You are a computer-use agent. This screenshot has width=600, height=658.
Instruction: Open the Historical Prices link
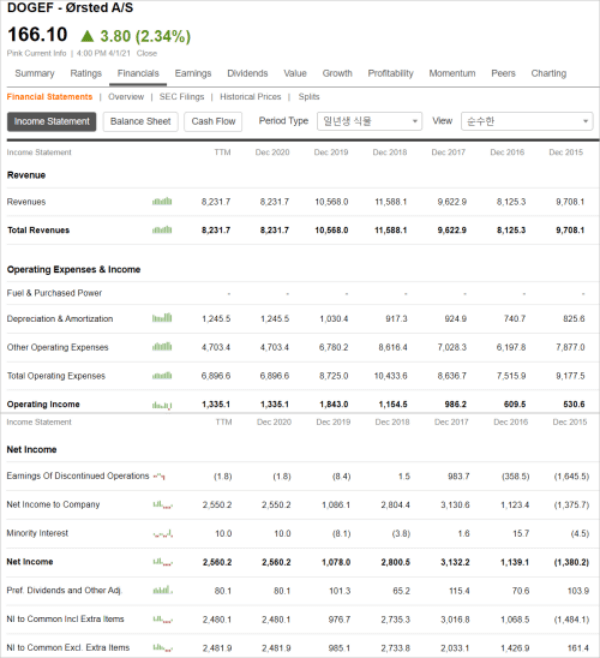tap(250, 97)
